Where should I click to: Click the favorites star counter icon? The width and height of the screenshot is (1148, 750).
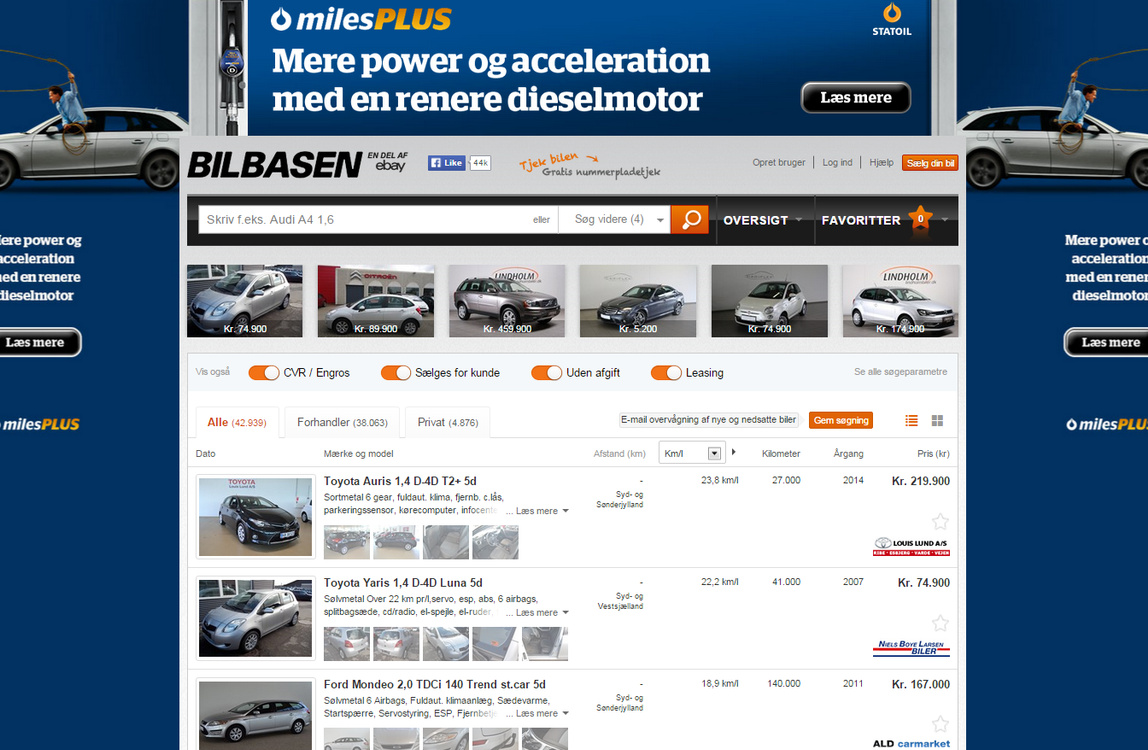click(x=920, y=219)
